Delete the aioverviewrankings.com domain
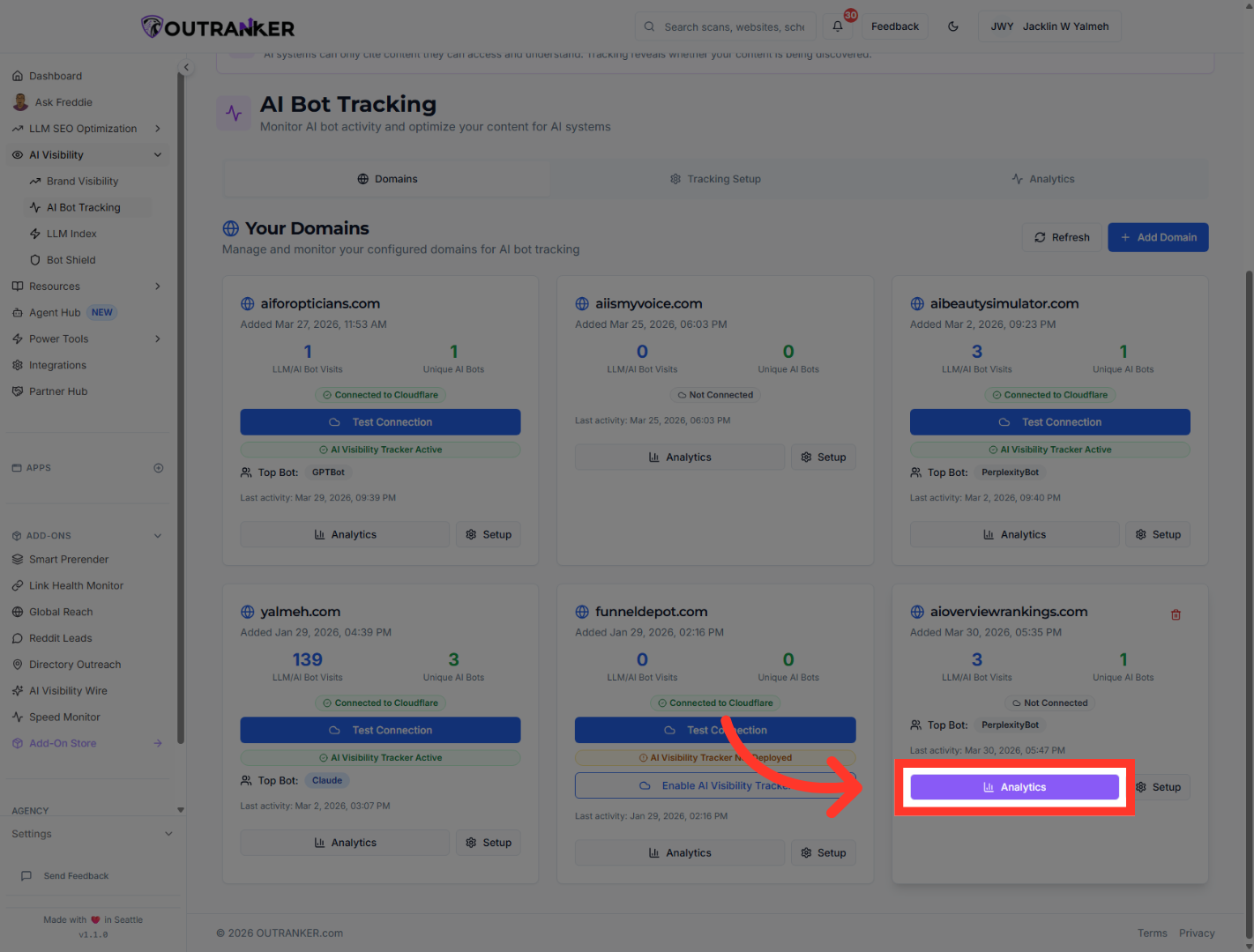This screenshot has width=1254, height=952. [x=1176, y=614]
